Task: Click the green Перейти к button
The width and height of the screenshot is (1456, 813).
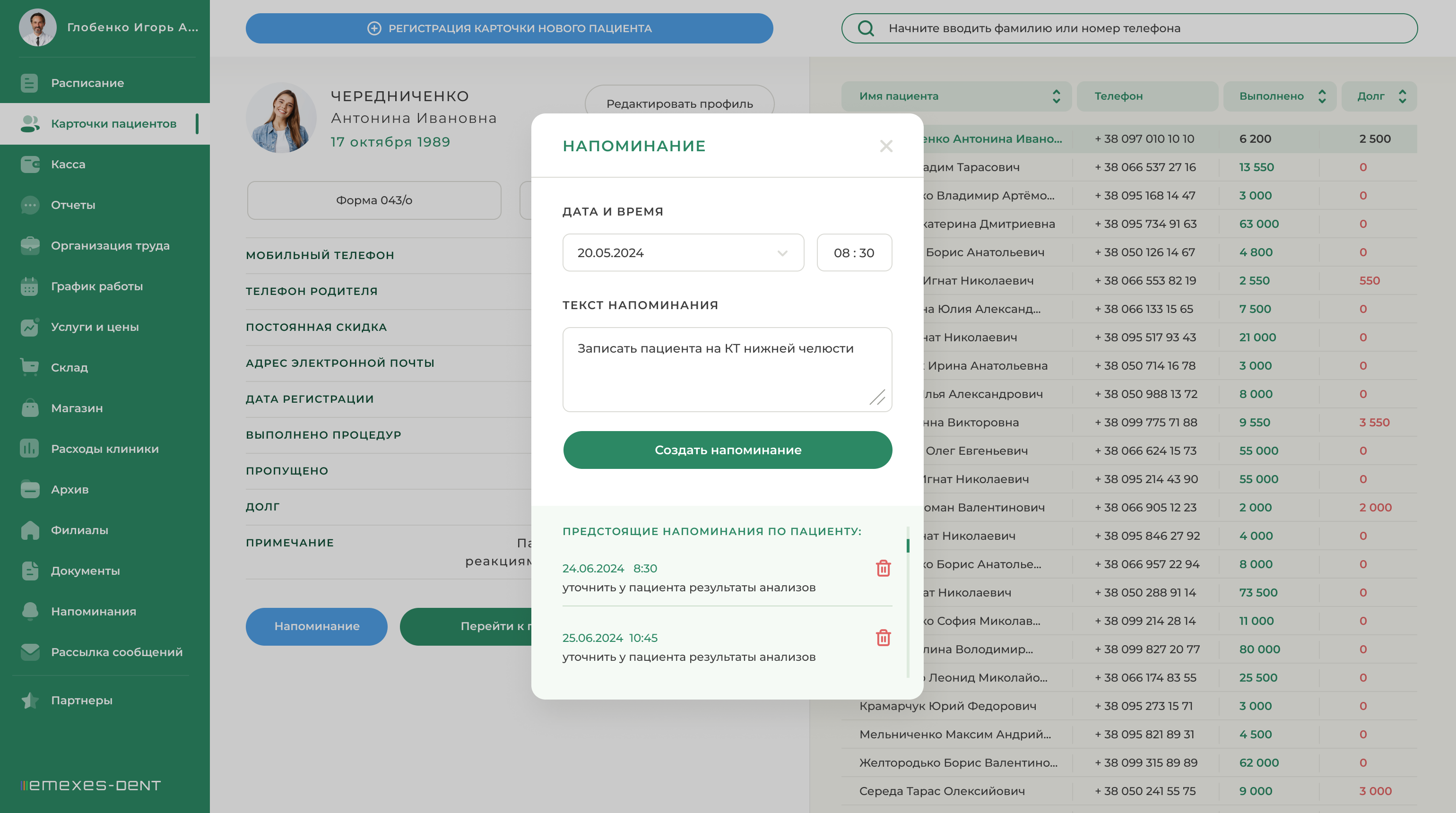Action: [466, 627]
